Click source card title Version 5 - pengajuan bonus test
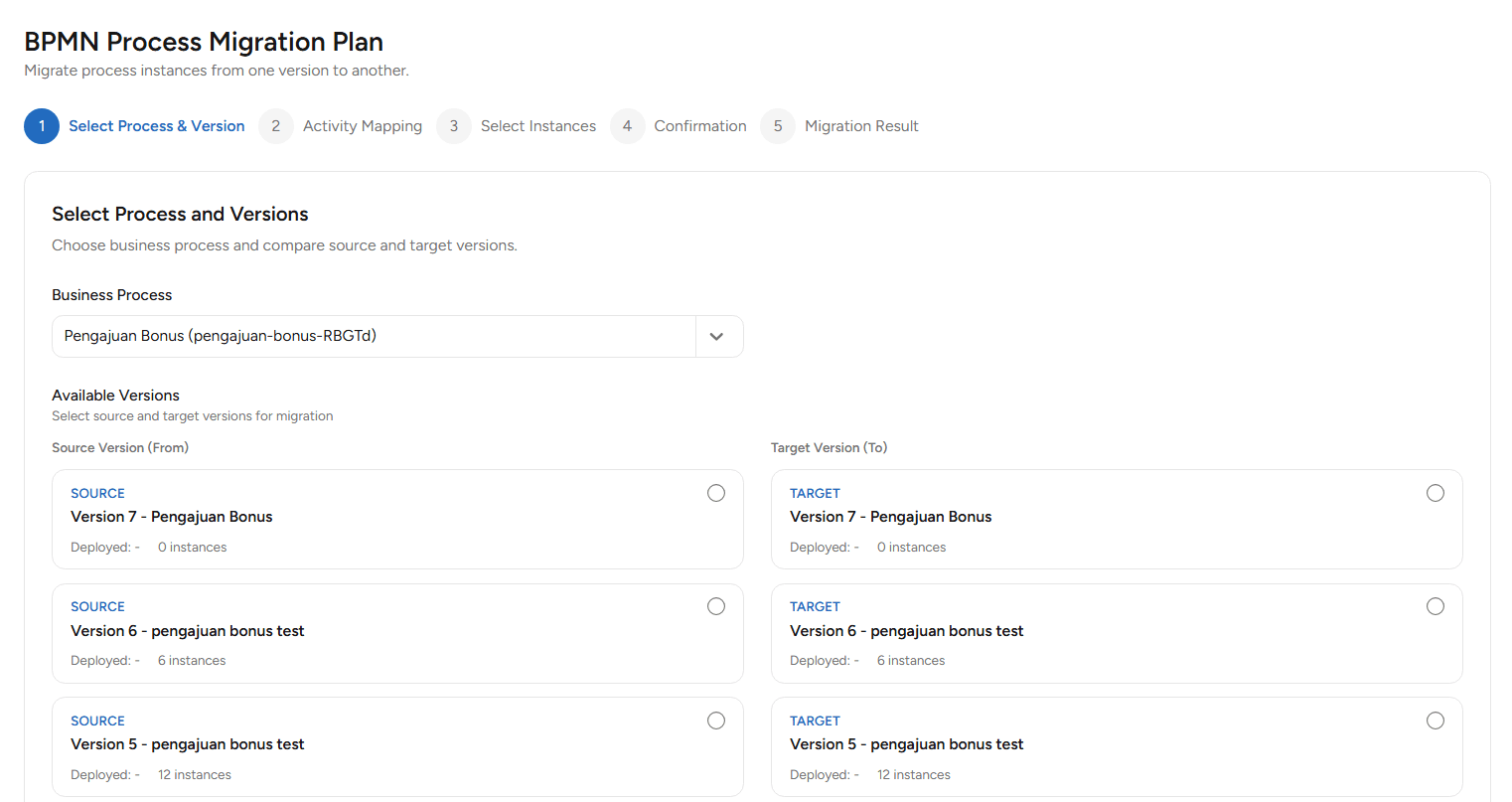Image resolution: width=1512 pixels, height=802 pixels. point(188,744)
